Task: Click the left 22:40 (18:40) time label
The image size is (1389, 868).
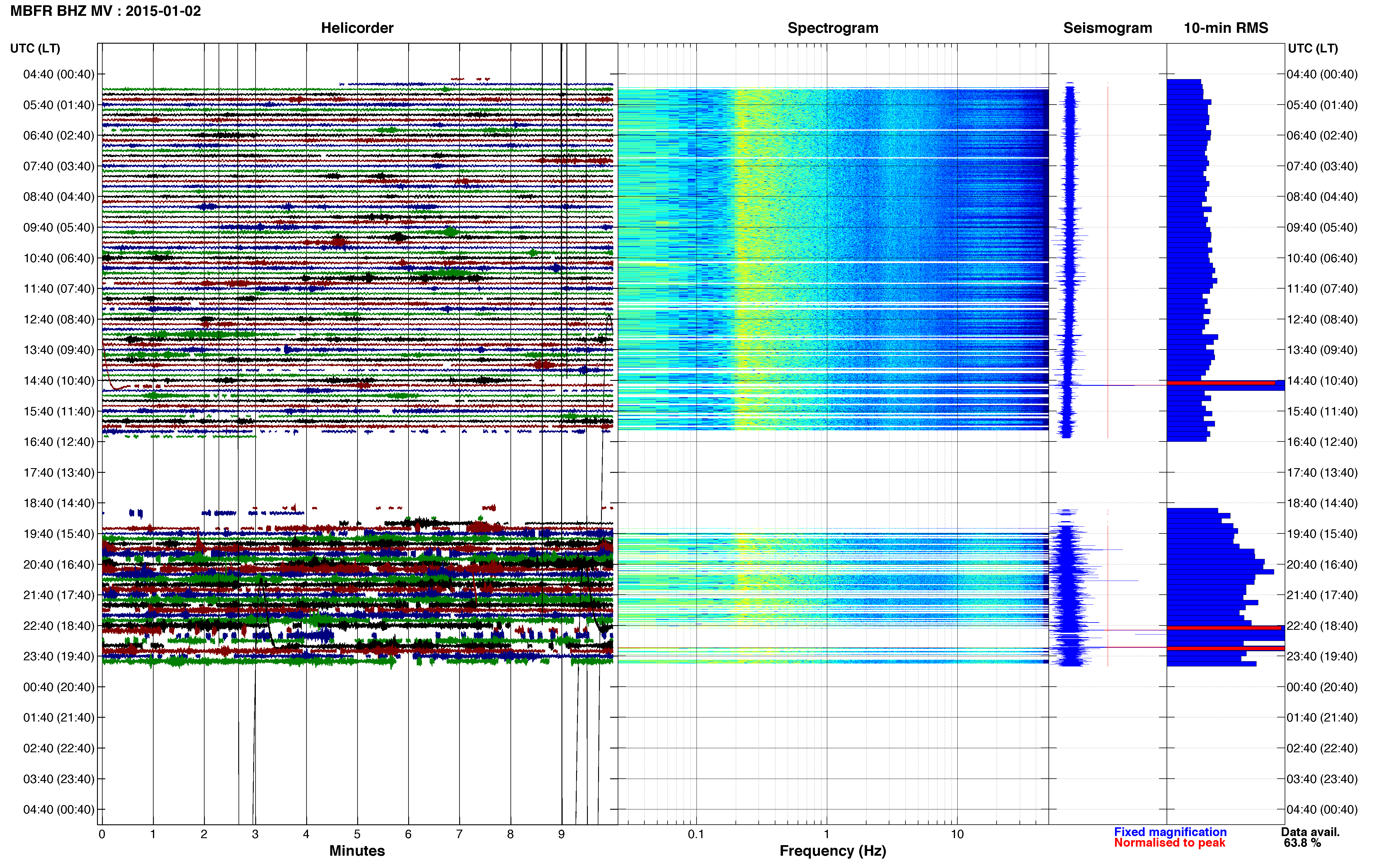Action: 59,626
